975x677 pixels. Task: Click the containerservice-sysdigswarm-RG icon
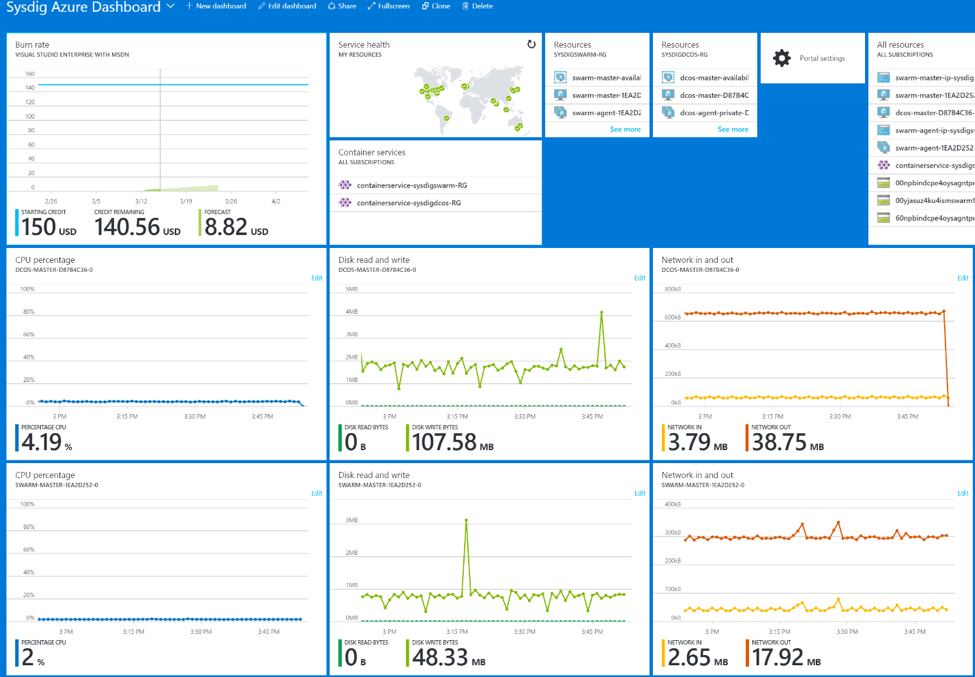(x=344, y=185)
